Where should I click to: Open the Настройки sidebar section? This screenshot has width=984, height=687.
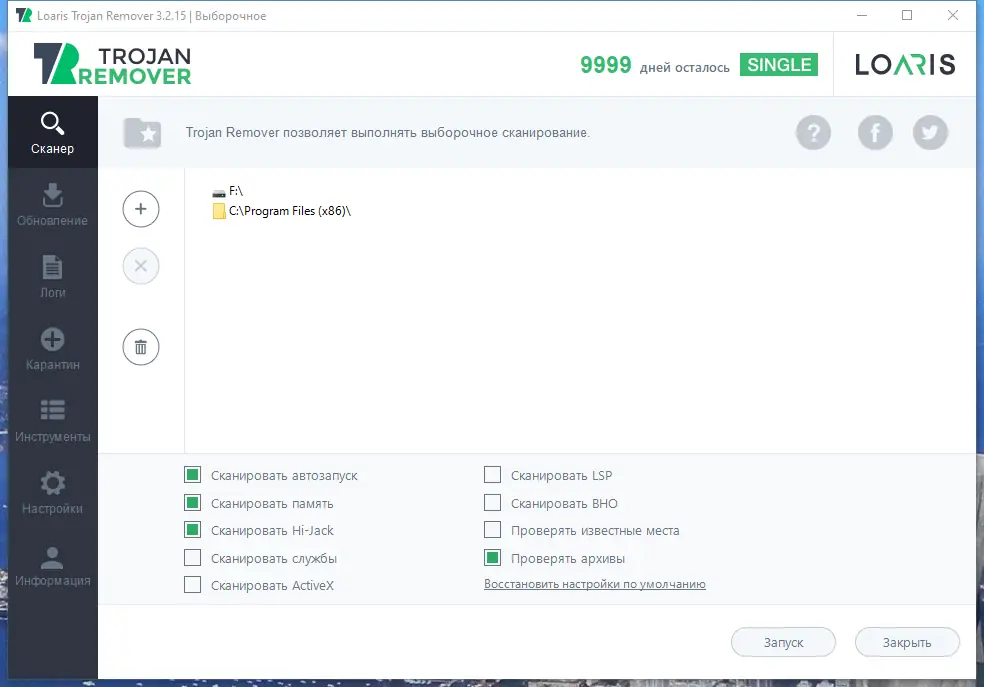[x=53, y=493]
